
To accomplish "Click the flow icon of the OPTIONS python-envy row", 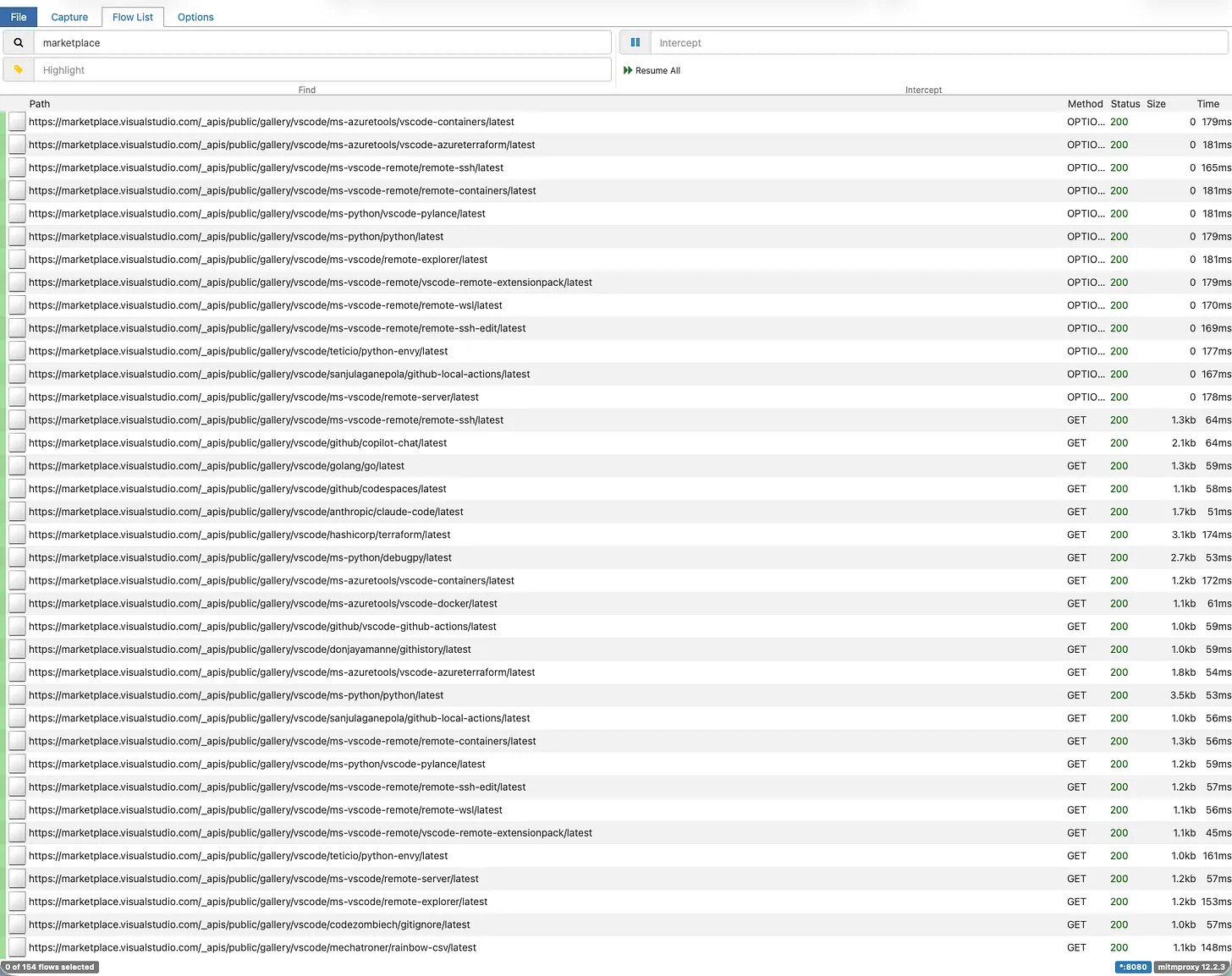I will (17, 350).
